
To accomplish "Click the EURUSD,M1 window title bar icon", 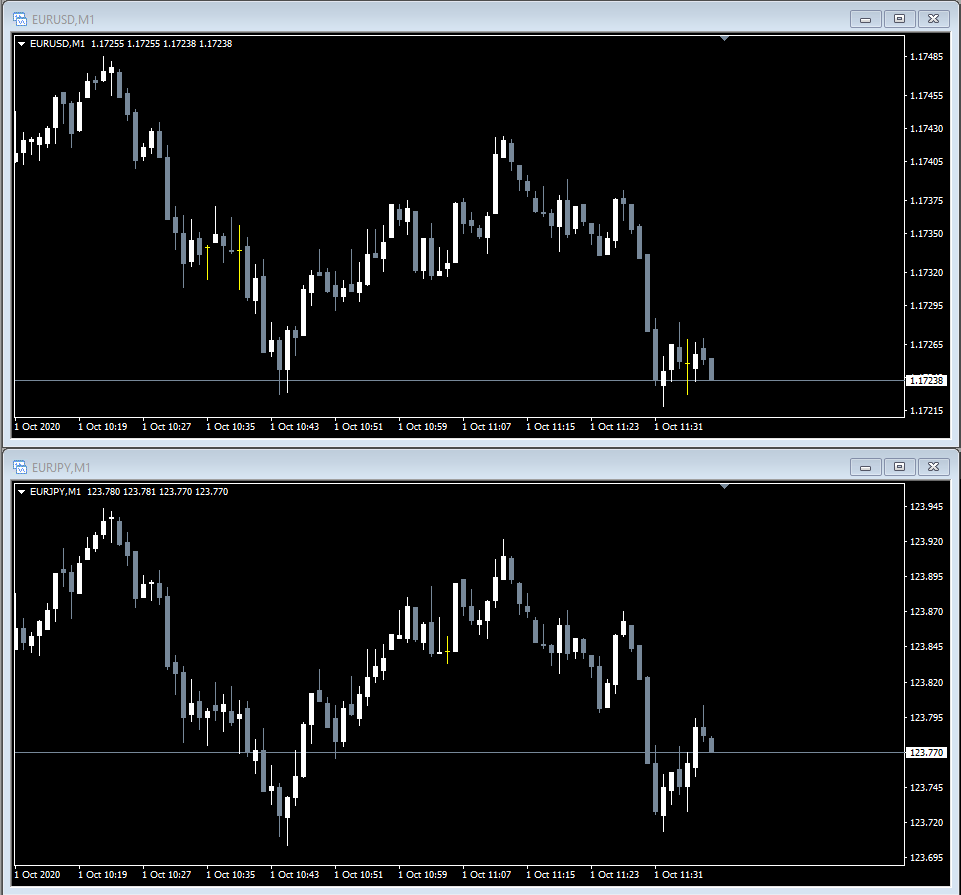I will point(20,19).
